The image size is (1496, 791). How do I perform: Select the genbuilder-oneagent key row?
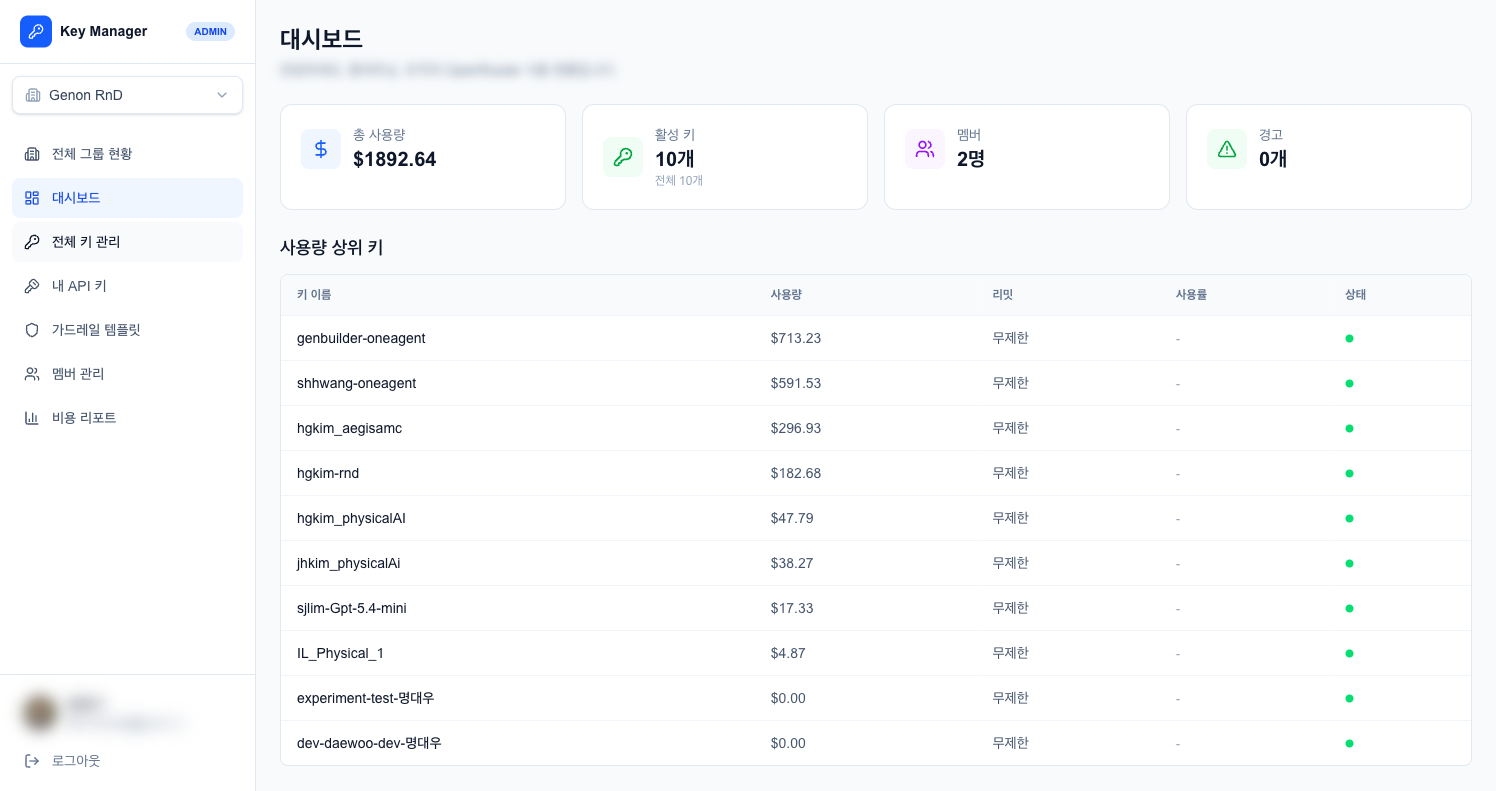pos(361,338)
